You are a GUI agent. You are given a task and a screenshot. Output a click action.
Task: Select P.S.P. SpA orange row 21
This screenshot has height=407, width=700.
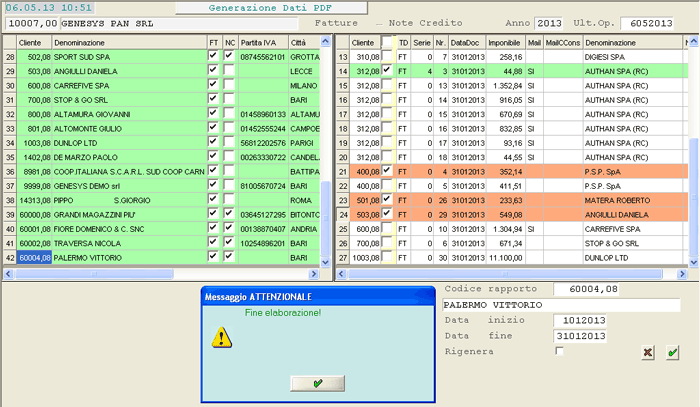(x=512, y=172)
